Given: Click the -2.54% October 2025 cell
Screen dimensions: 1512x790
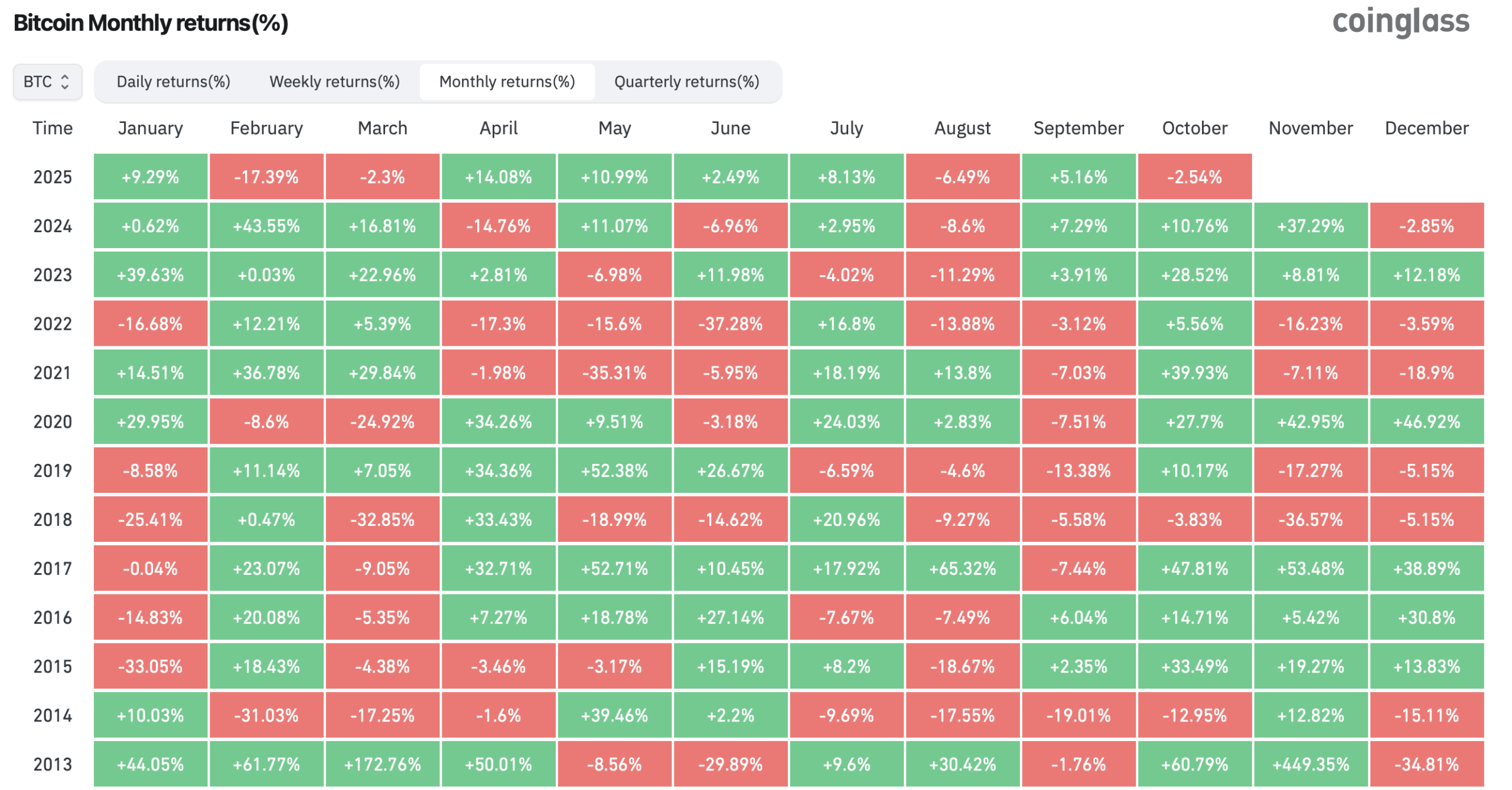Looking at the screenshot, I should [1194, 177].
